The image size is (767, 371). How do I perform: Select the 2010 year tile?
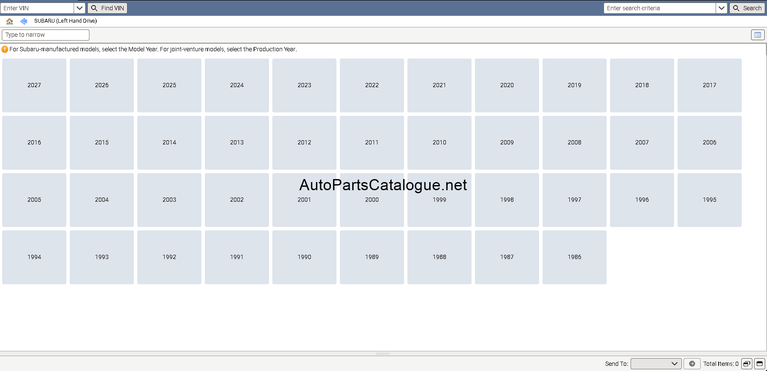[439, 142]
